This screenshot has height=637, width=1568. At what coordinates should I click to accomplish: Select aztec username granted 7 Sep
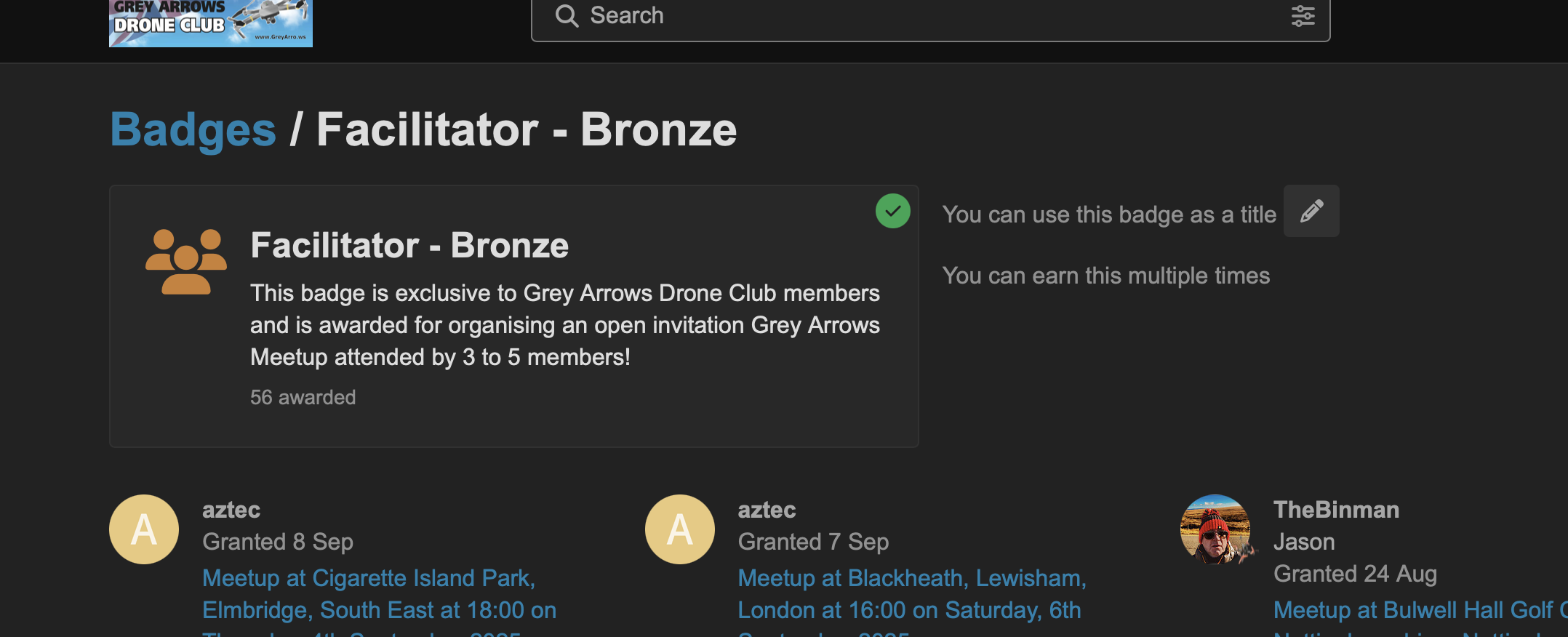pos(767,510)
